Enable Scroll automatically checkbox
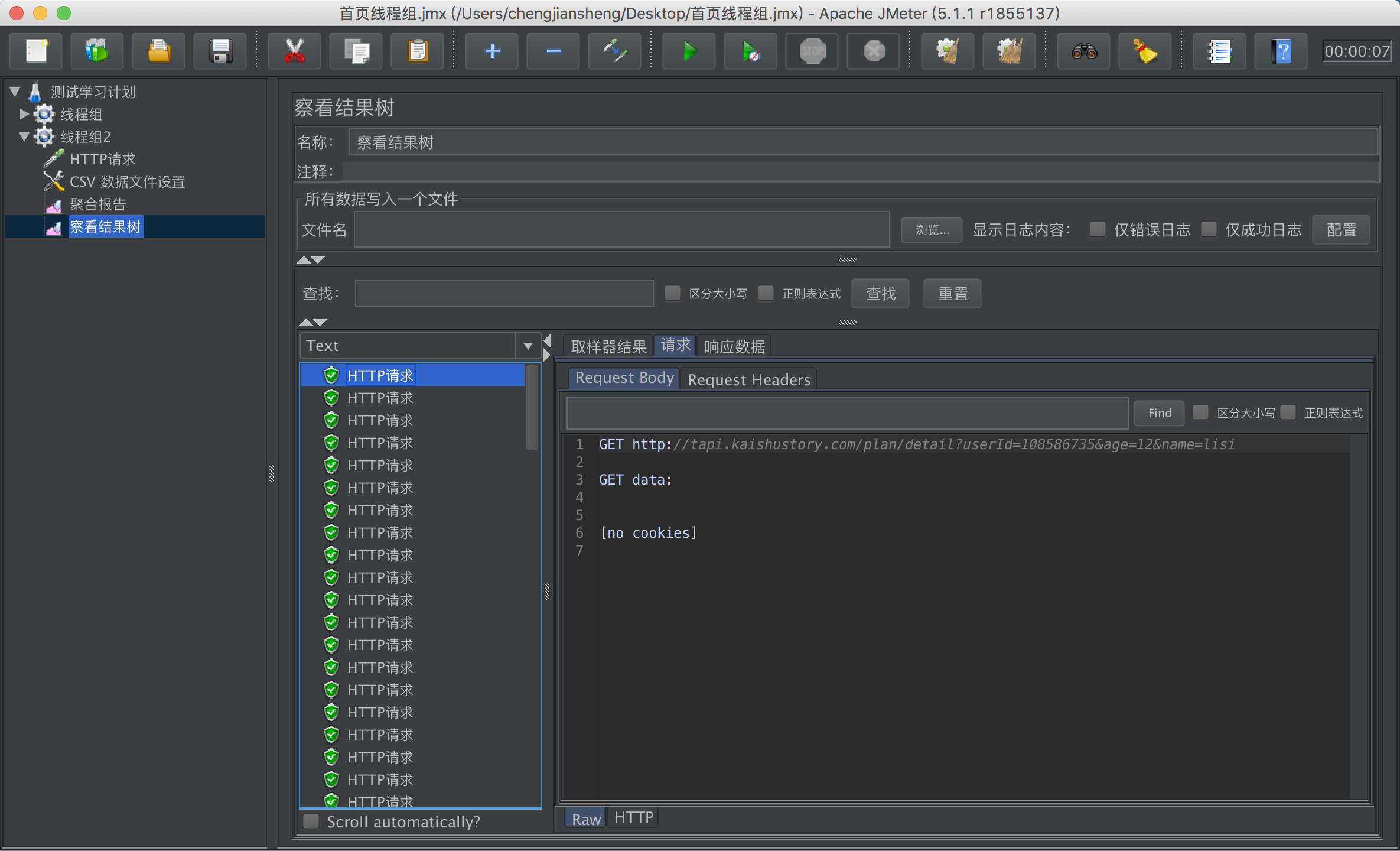Viewport: 1400px width, 851px height. (311, 821)
